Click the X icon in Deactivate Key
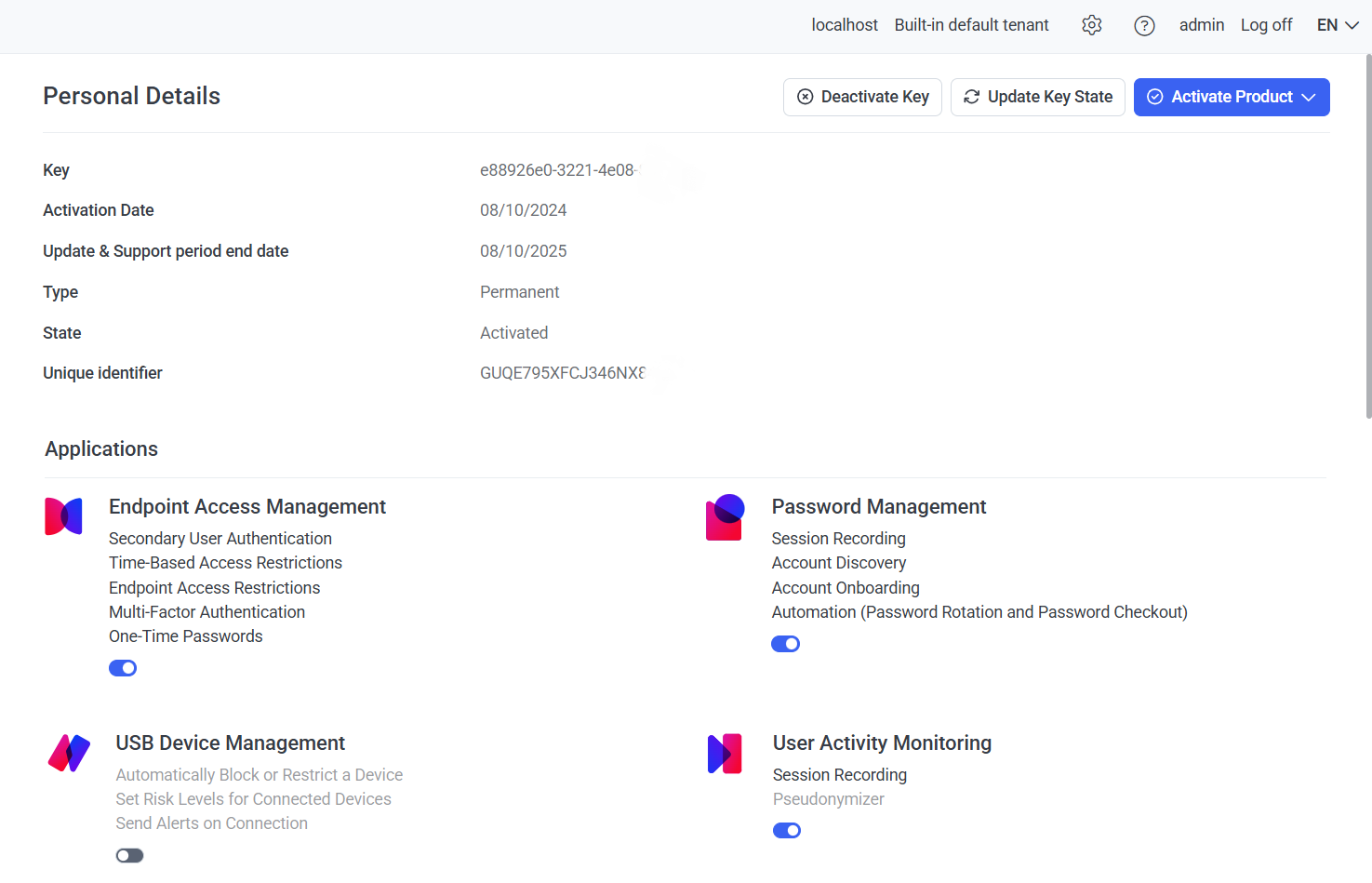The width and height of the screenshot is (1372, 883). [806, 97]
